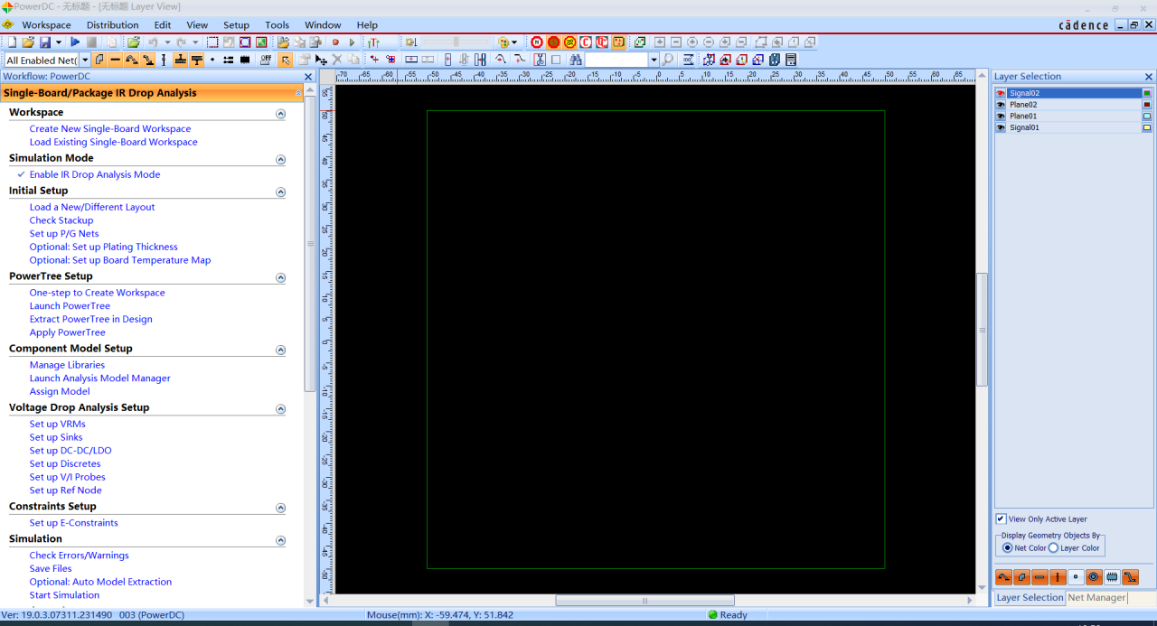Select the Net Color radio button
The height and width of the screenshot is (626, 1157).
coord(1007,548)
